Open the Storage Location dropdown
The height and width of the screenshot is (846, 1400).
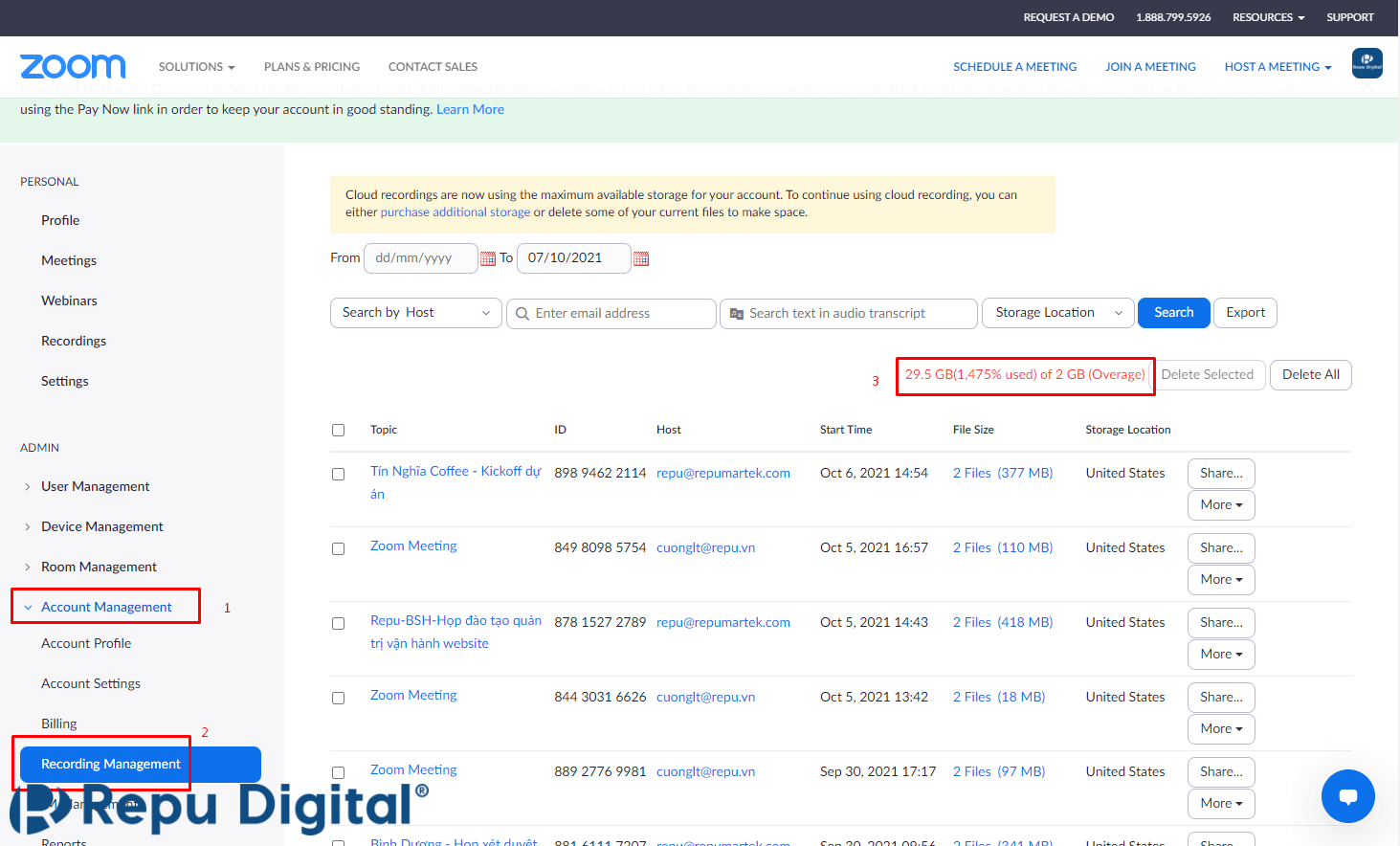point(1058,313)
